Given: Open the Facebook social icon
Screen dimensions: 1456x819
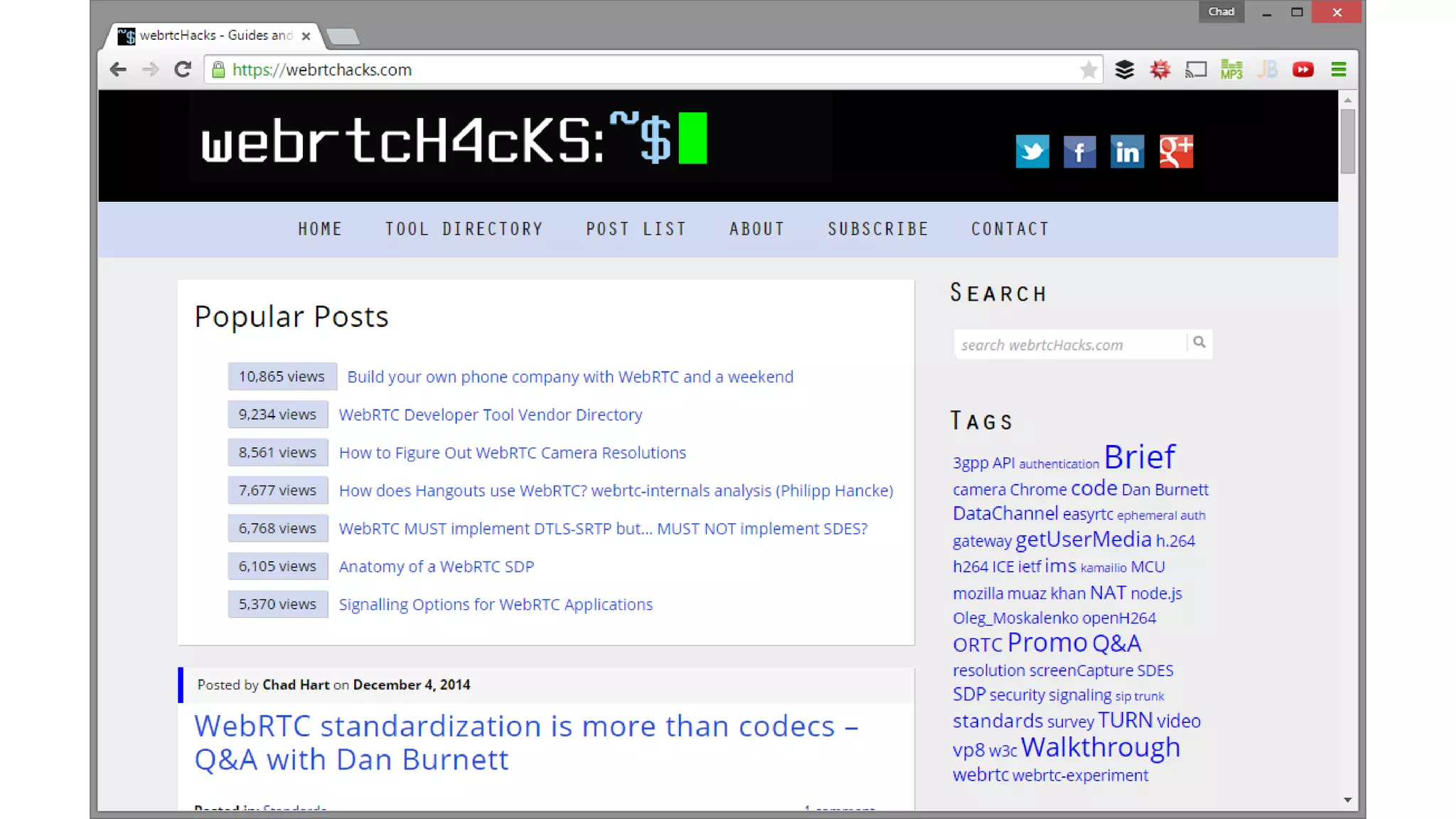Looking at the screenshot, I should (1080, 151).
